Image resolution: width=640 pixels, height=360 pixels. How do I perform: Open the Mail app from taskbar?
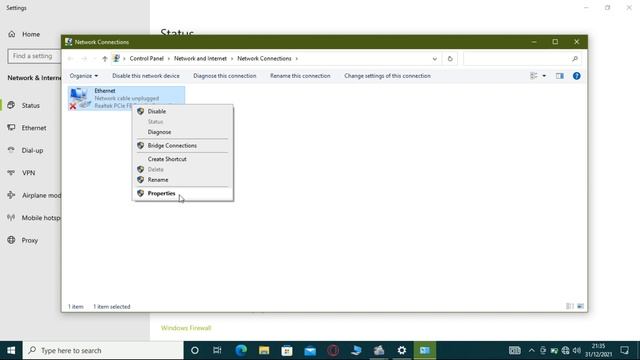[310, 350]
